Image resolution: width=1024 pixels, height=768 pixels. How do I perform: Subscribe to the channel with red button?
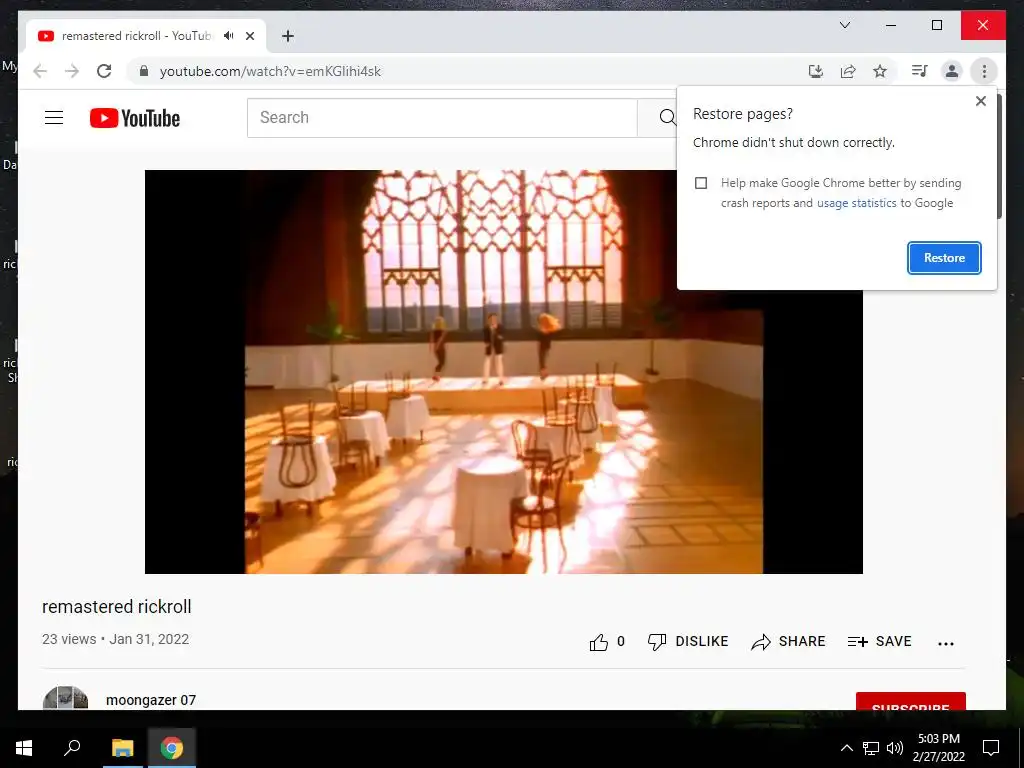click(910, 701)
